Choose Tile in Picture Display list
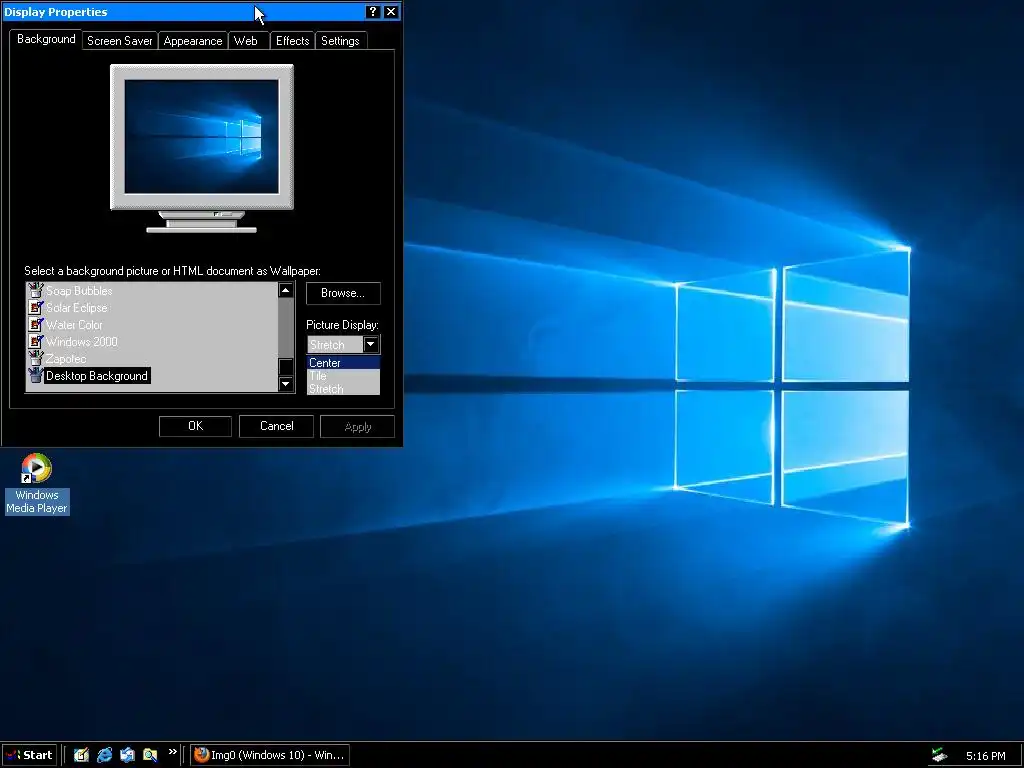Image resolution: width=1024 pixels, height=768 pixels. coord(344,376)
